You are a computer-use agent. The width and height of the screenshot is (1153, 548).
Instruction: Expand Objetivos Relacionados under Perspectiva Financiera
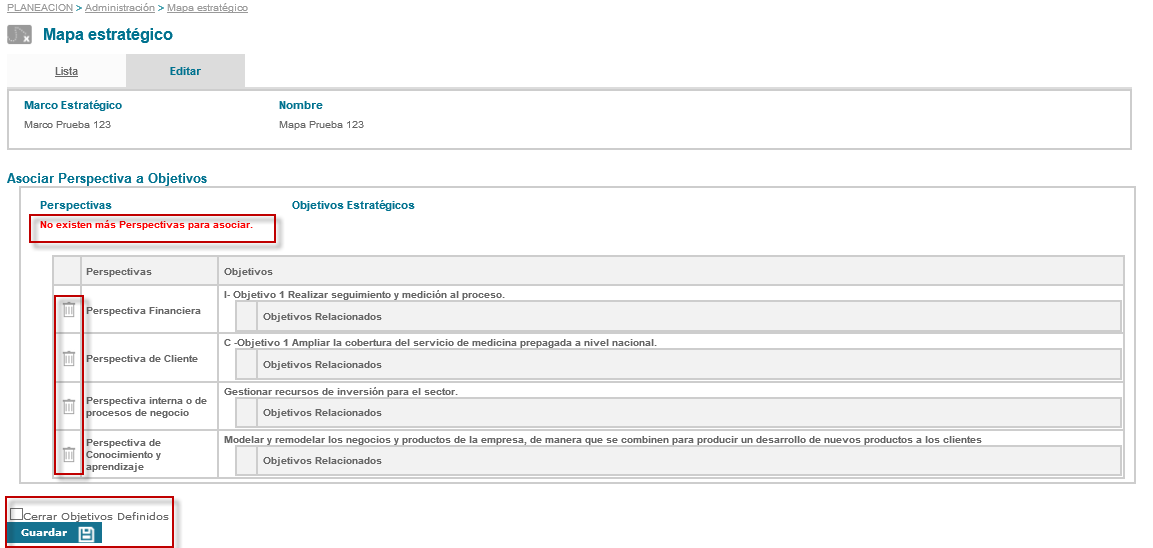[322, 317]
